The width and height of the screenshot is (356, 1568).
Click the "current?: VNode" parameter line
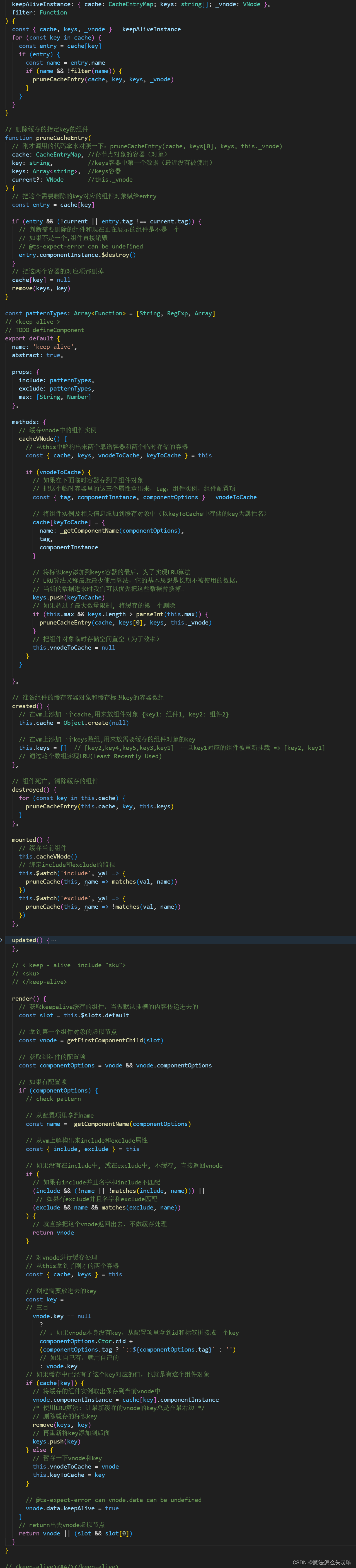(x=38, y=180)
